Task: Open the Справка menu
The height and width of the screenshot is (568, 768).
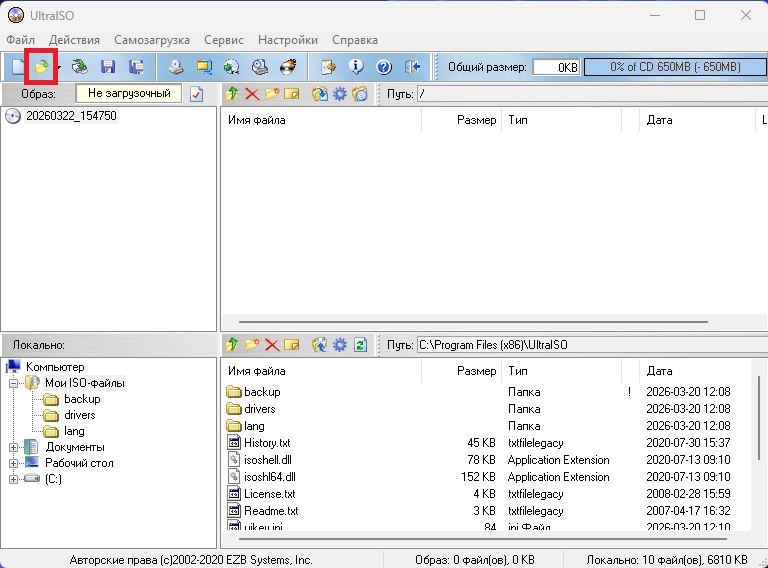Action: click(355, 40)
